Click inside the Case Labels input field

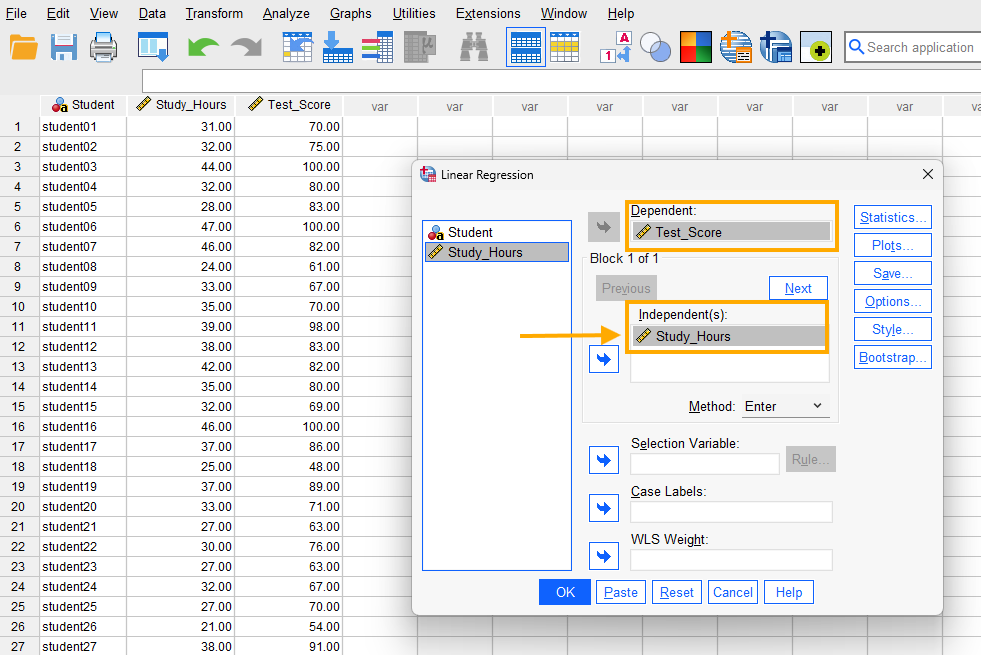(730, 512)
